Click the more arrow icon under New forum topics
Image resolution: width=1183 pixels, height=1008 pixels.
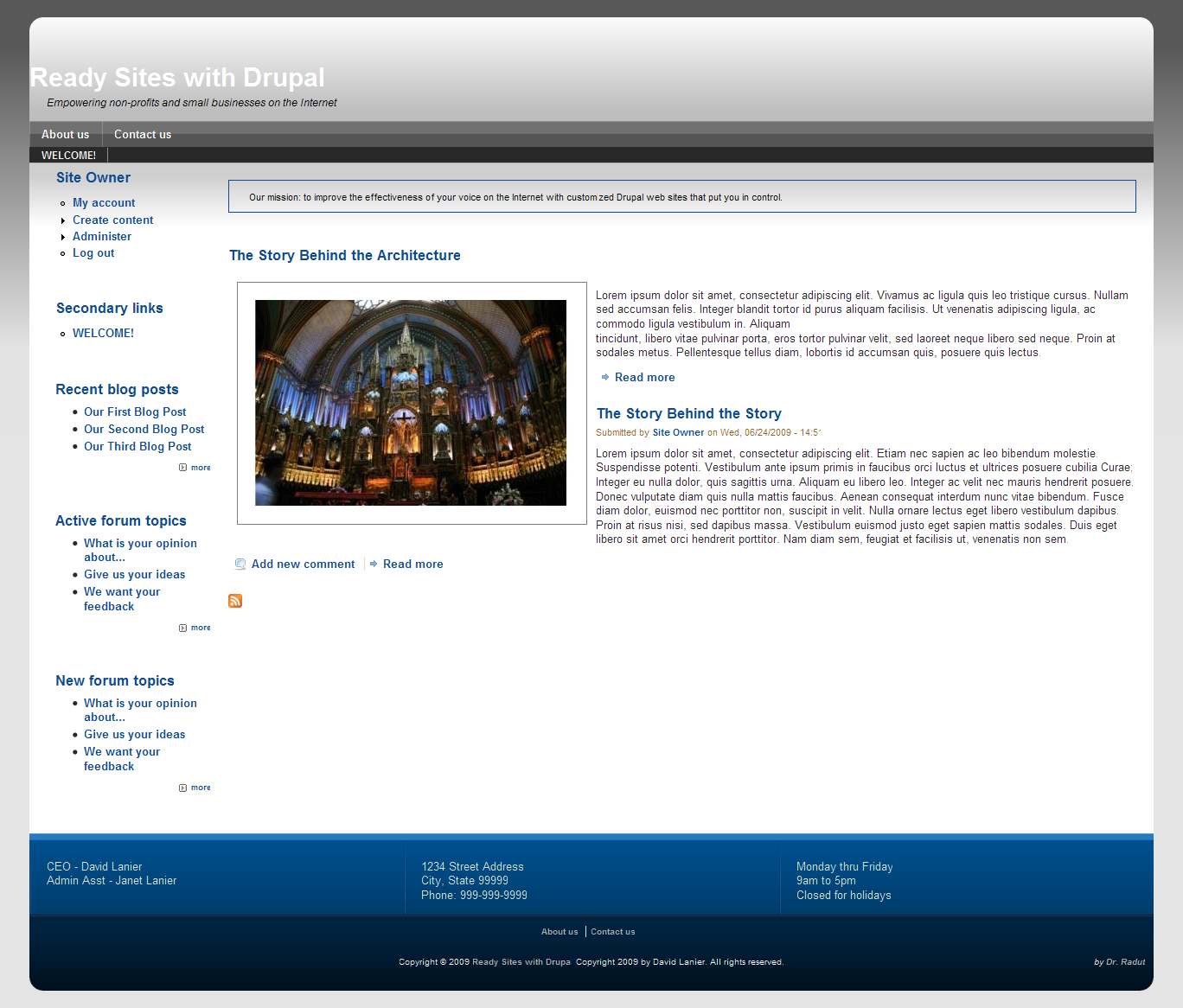coord(182,788)
